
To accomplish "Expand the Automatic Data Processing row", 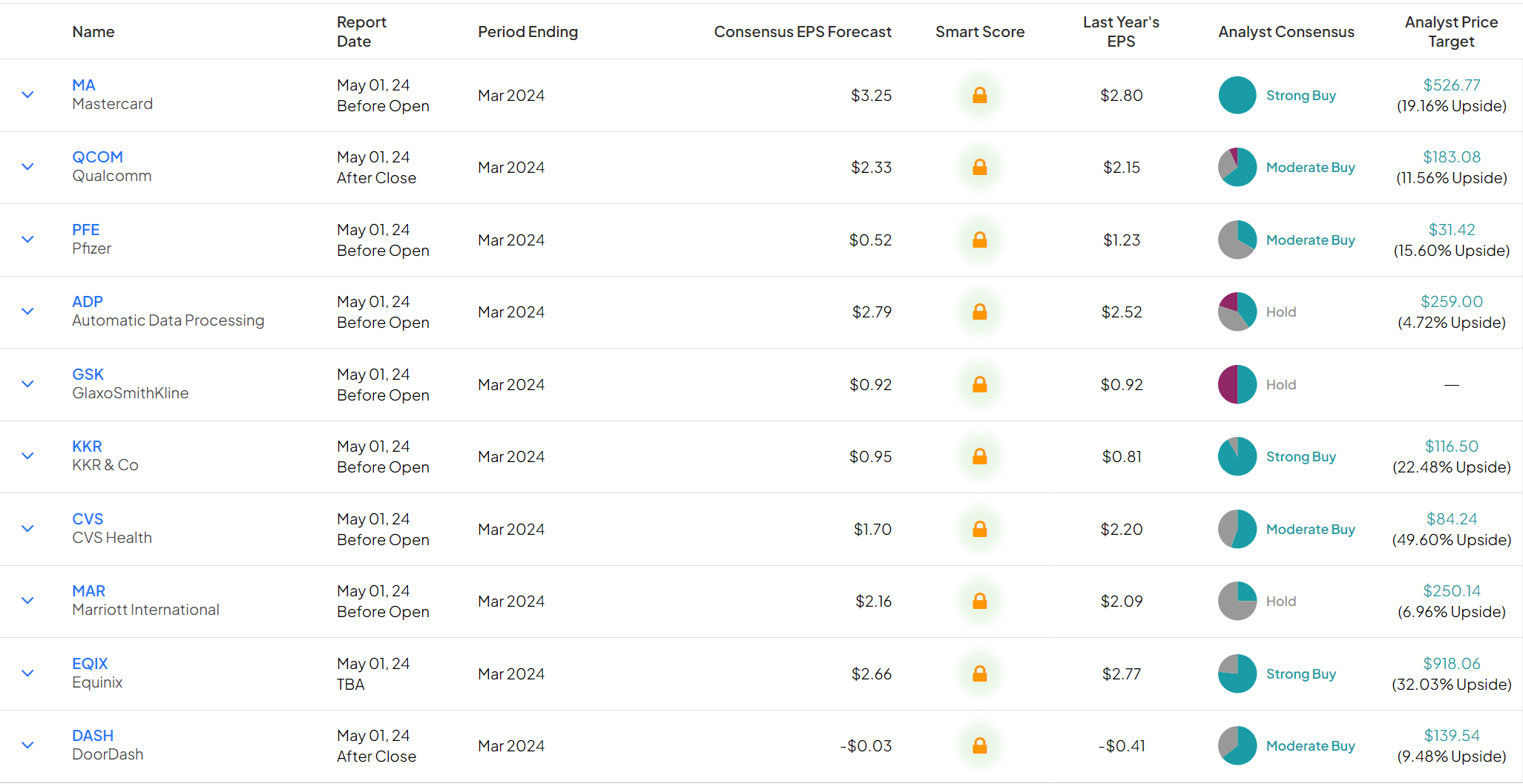I will 27,312.
